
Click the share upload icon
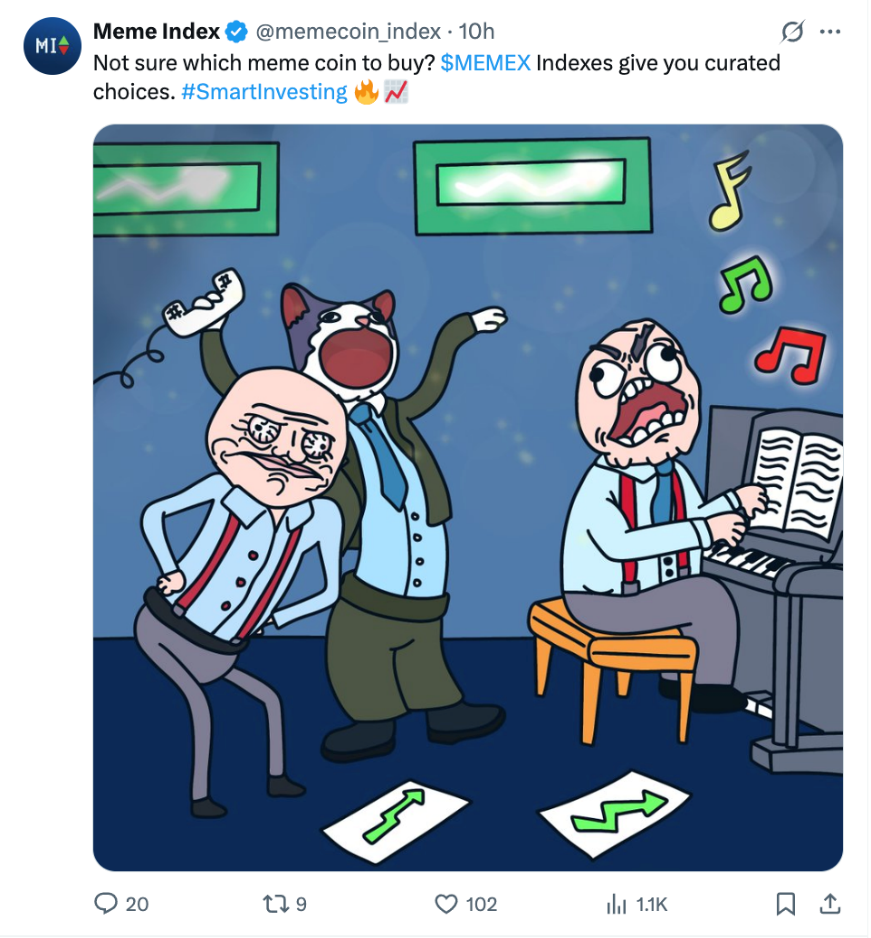[x=830, y=903]
